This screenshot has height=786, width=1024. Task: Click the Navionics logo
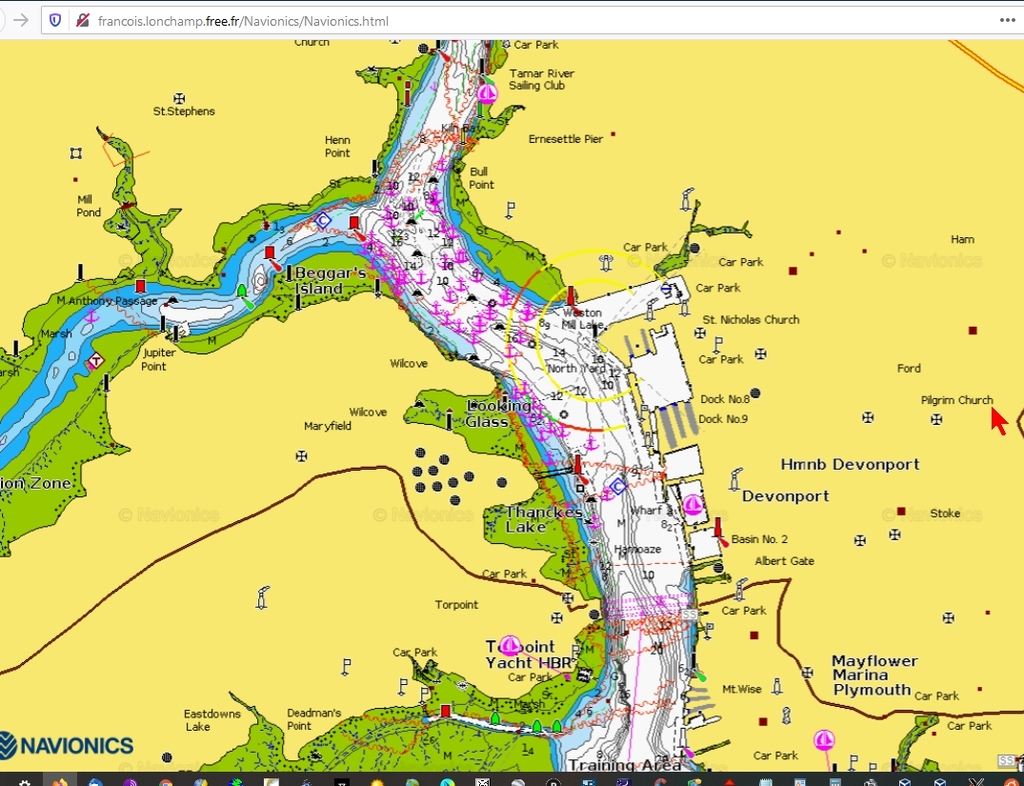click(67, 745)
